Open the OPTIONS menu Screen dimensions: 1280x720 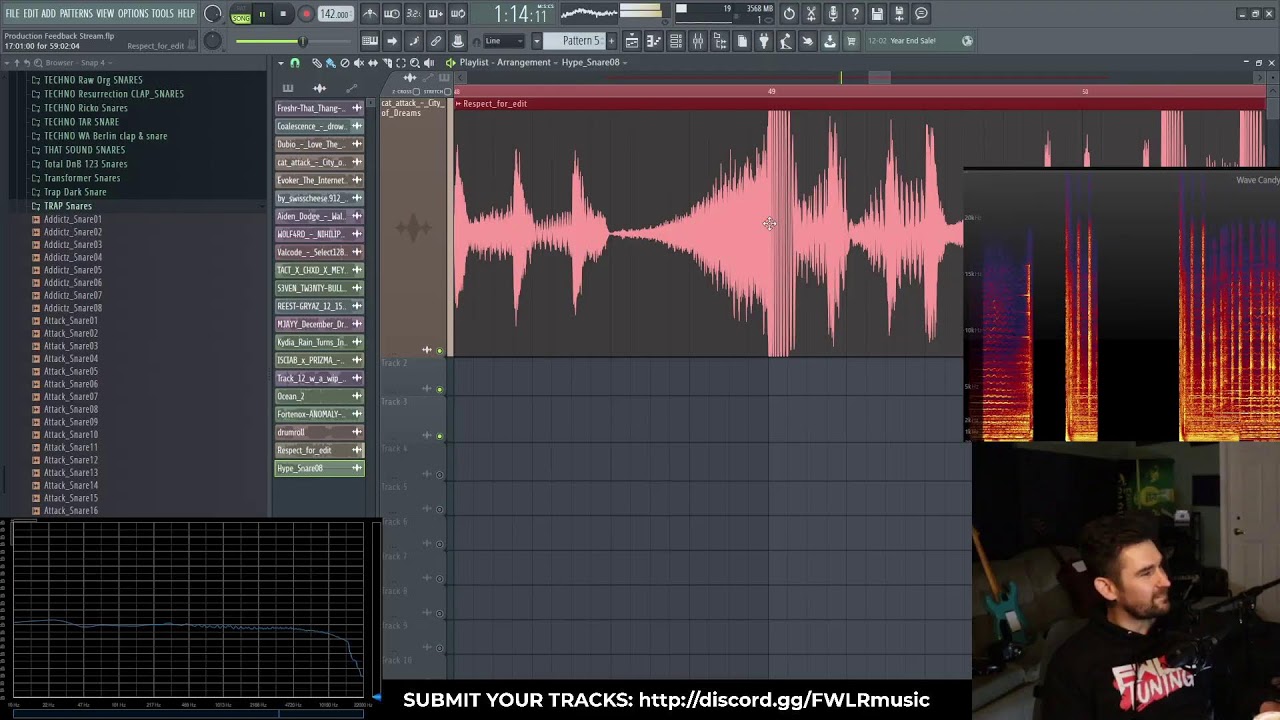133,13
